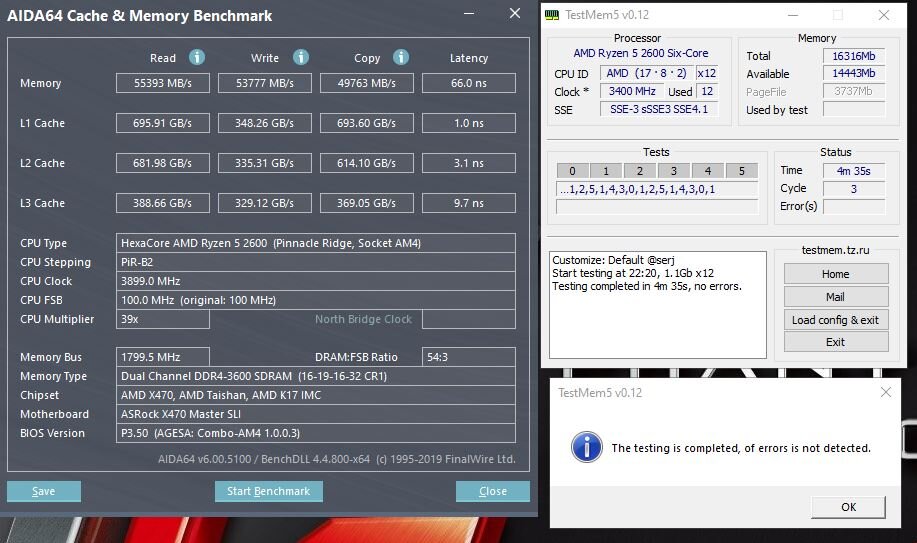Click the empty Error(s) field
Viewport: 917px width, 543px height.
854,206
